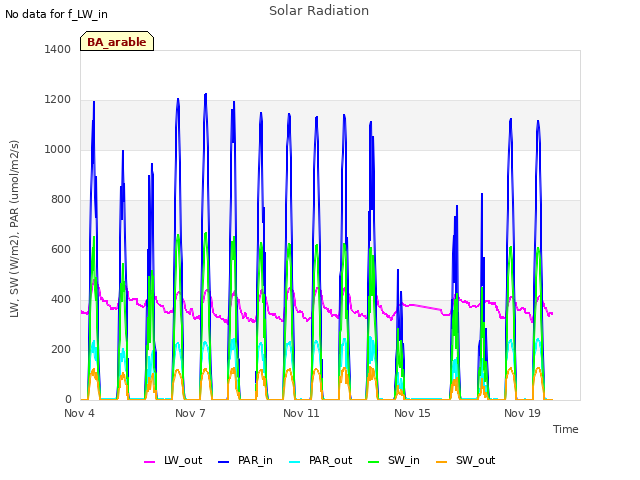The height and width of the screenshot is (480, 640).
Task: Toggle the PAR_in legend entry
Action: coord(245,460)
